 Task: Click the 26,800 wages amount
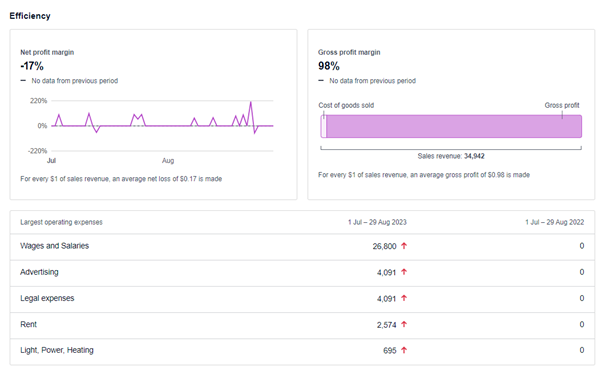[384, 246]
